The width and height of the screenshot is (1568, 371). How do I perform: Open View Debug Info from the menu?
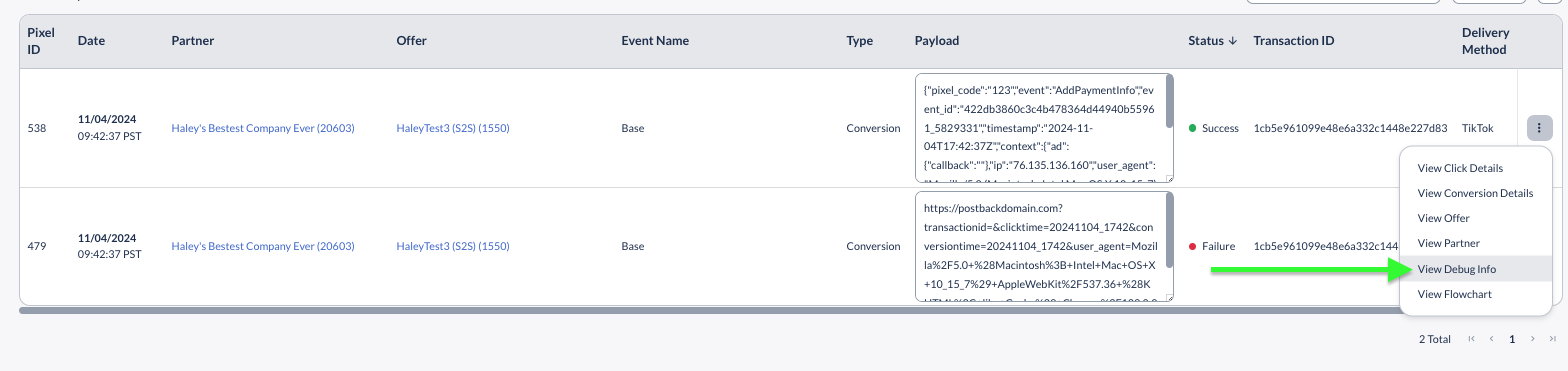[x=1456, y=269]
